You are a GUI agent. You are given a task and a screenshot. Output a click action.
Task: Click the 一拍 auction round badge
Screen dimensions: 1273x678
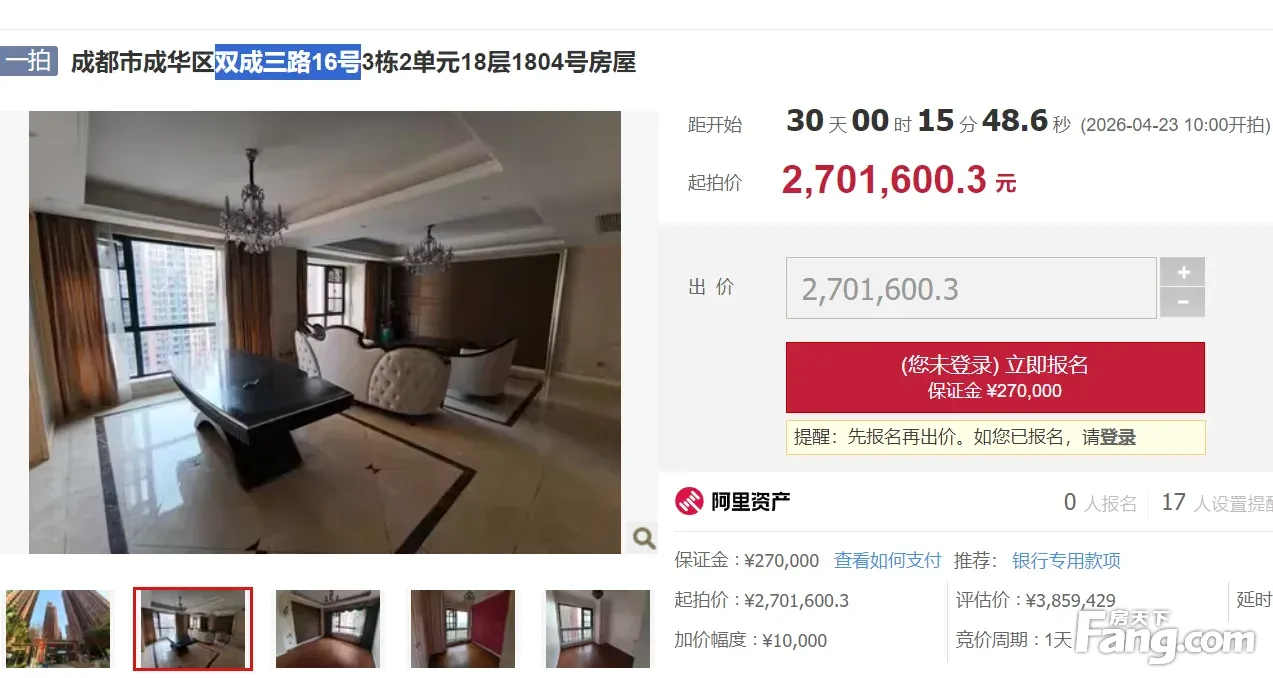29,62
